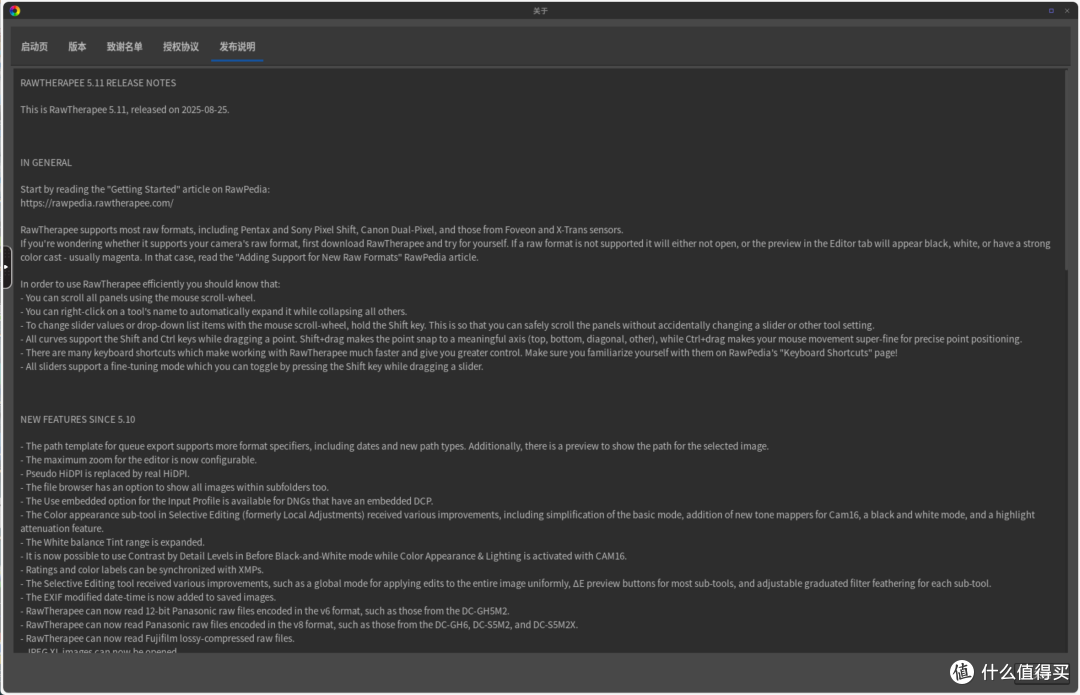Switch to the 启动页 tab
Image resolution: width=1080 pixels, height=695 pixels.
tap(34, 47)
